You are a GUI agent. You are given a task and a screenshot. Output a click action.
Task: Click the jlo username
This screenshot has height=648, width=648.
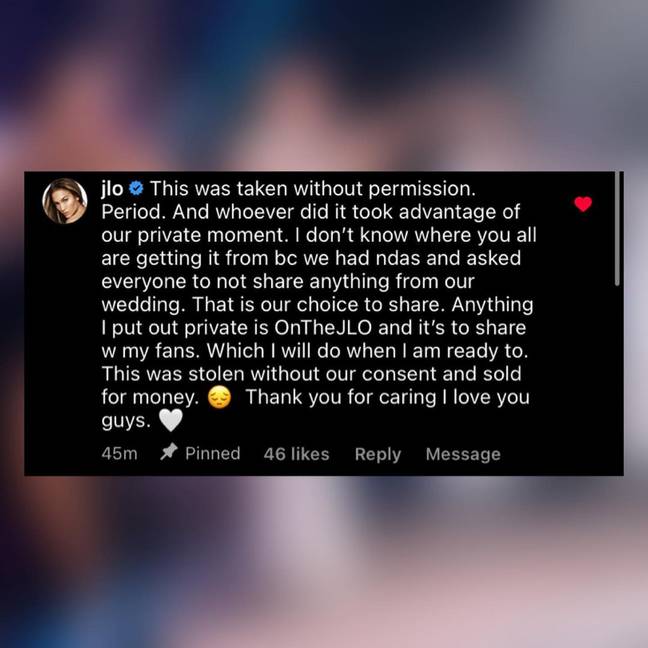[x=112, y=188]
